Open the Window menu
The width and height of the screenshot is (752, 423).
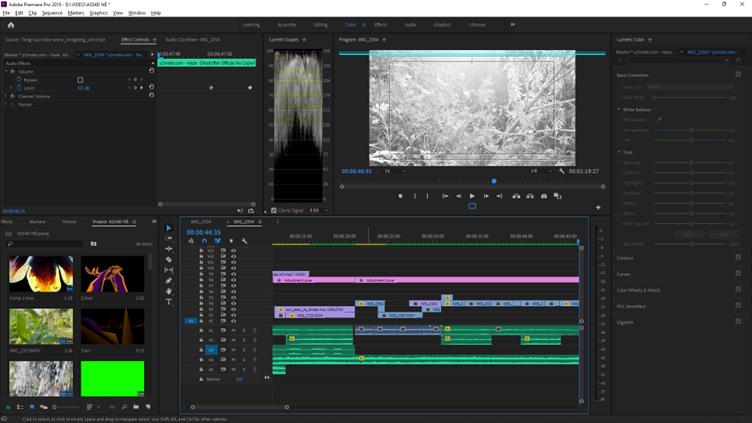point(137,13)
